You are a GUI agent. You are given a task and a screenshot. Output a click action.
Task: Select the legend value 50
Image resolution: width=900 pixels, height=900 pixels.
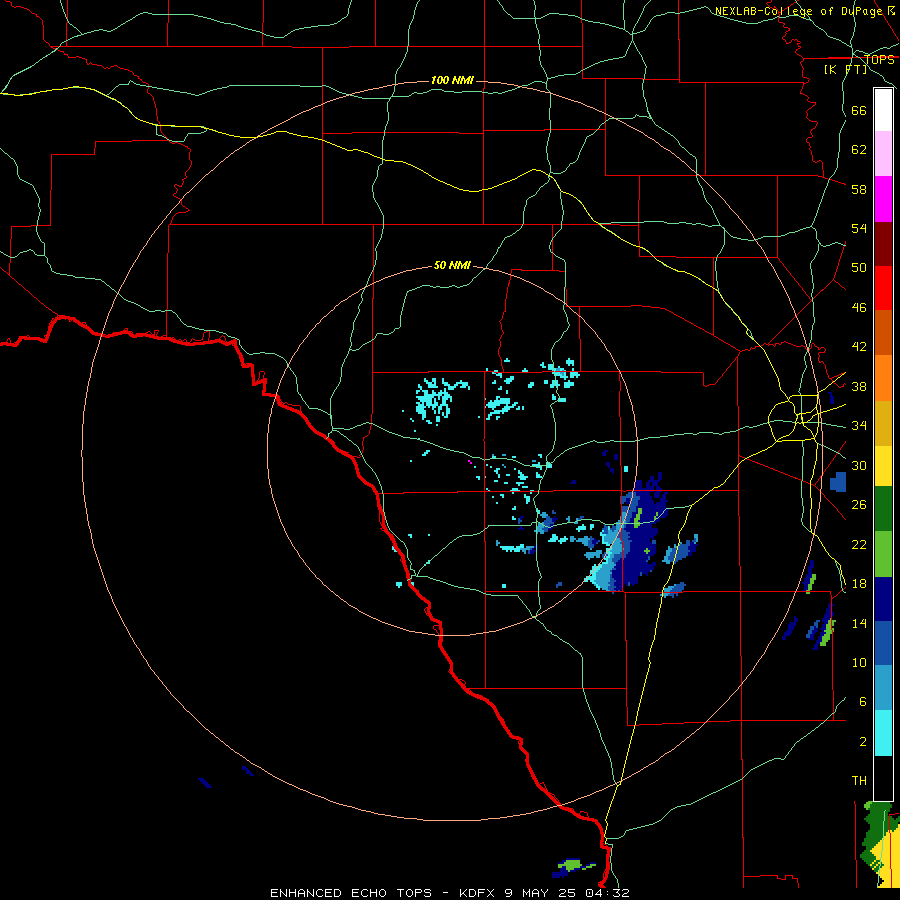tap(859, 267)
